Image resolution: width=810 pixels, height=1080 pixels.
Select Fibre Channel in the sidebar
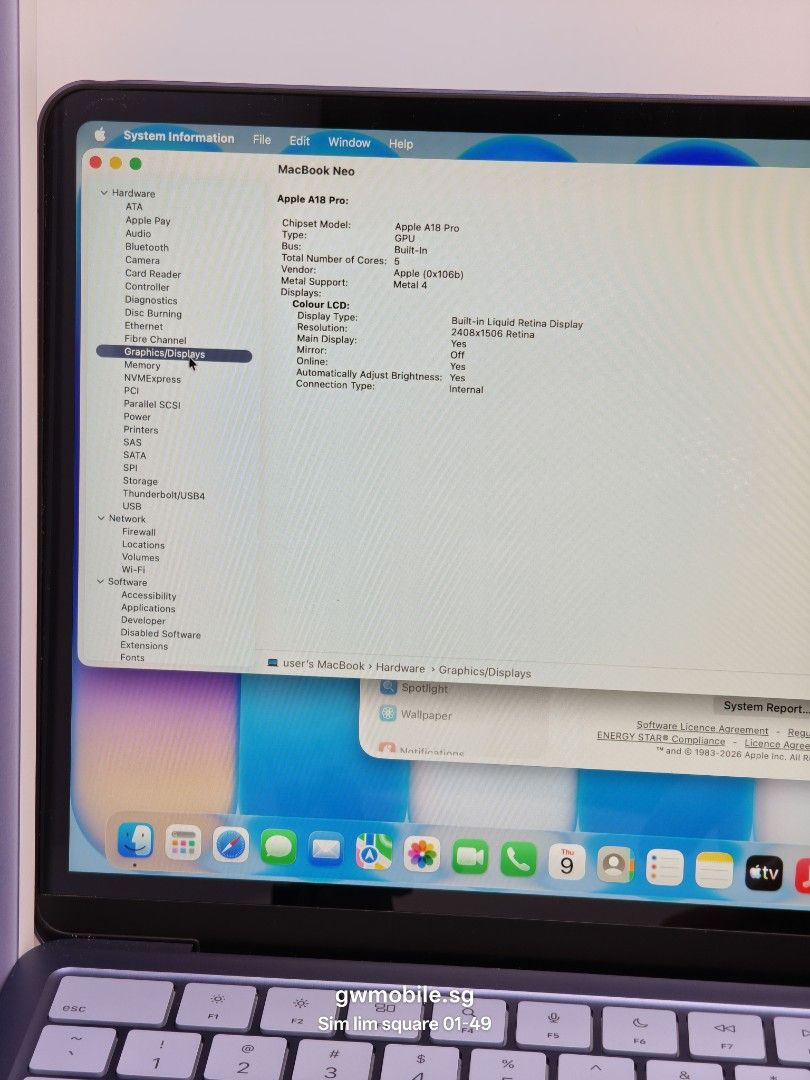point(155,340)
